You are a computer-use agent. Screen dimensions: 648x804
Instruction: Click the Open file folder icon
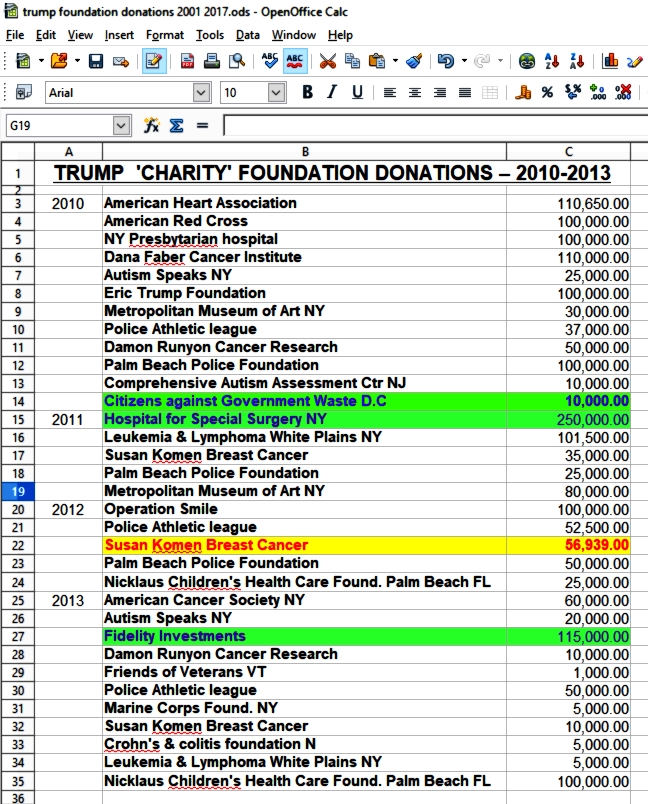[59, 61]
